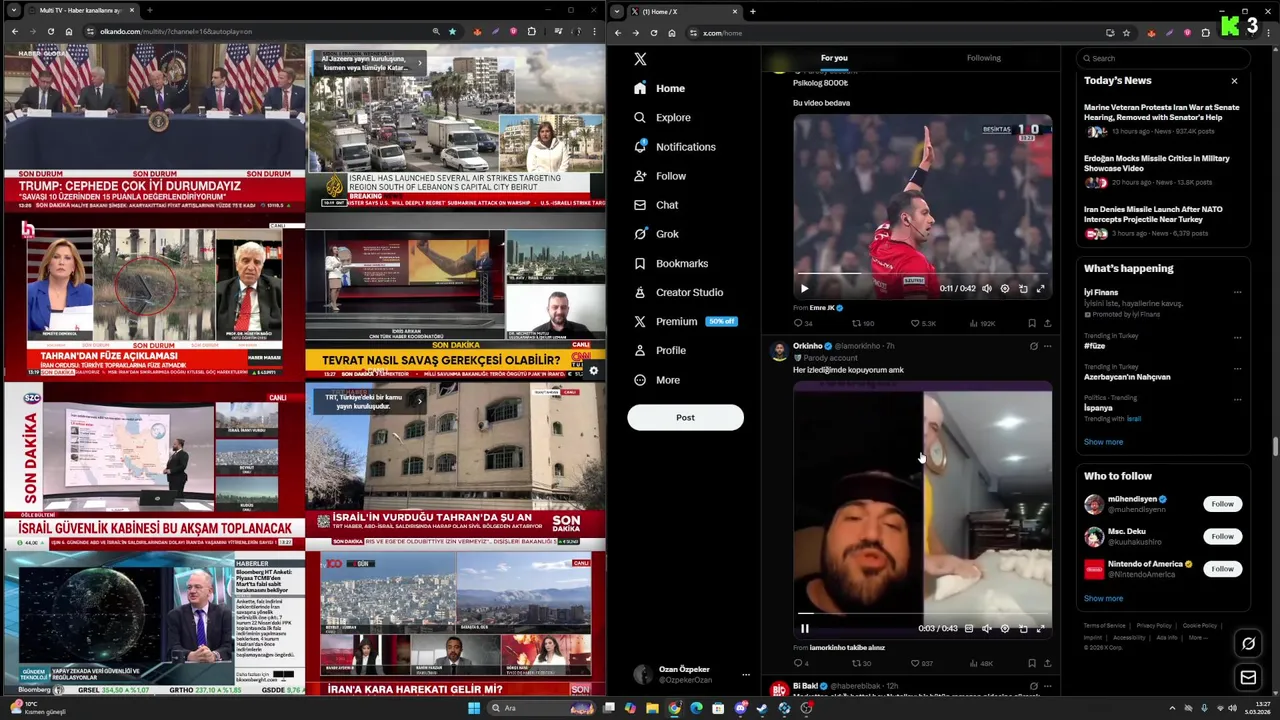This screenshot has height=720, width=1280.
Task: Play the Emre JK referee video
Action: [x=804, y=289]
